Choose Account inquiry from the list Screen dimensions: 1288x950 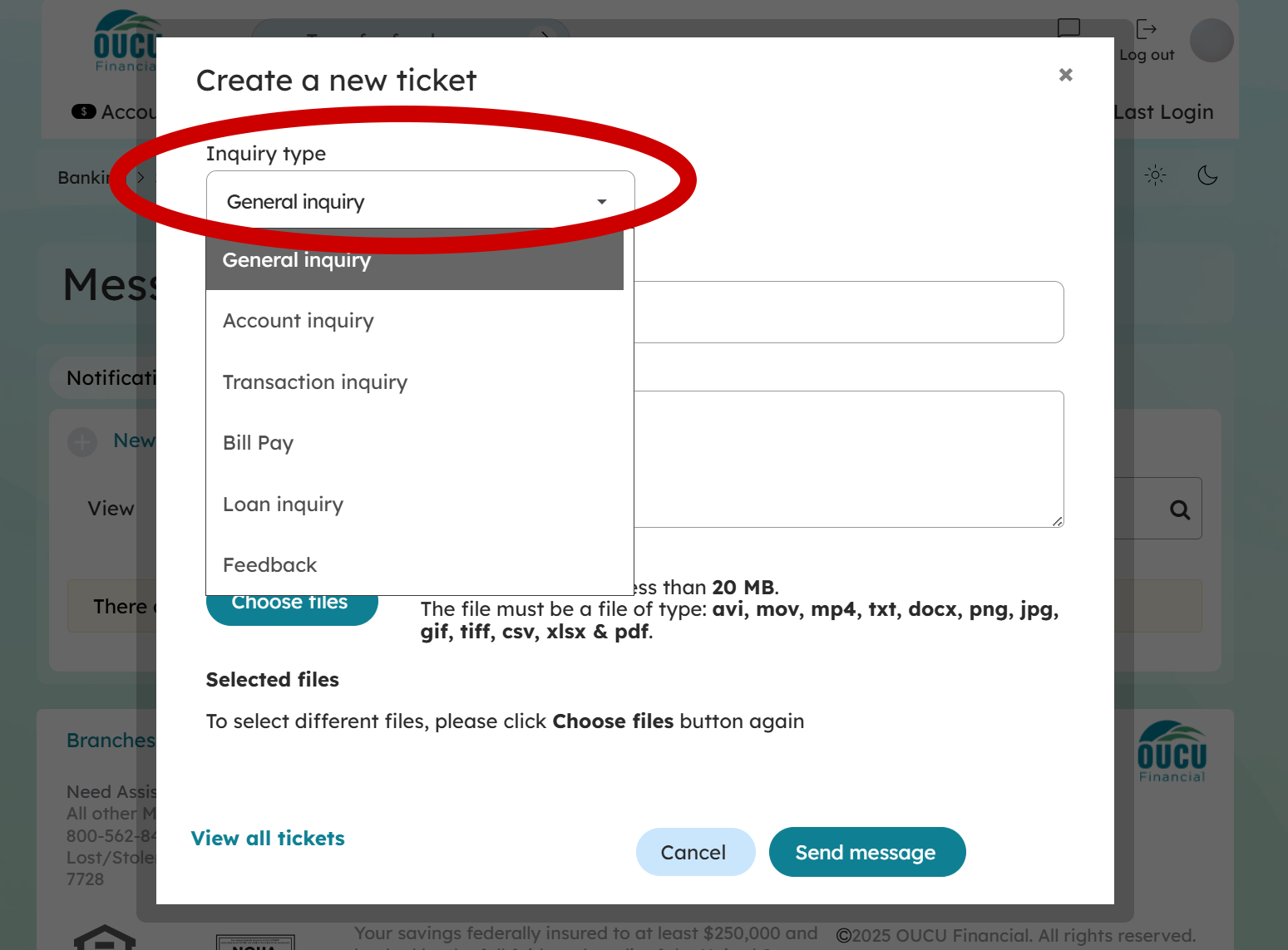(x=299, y=321)
